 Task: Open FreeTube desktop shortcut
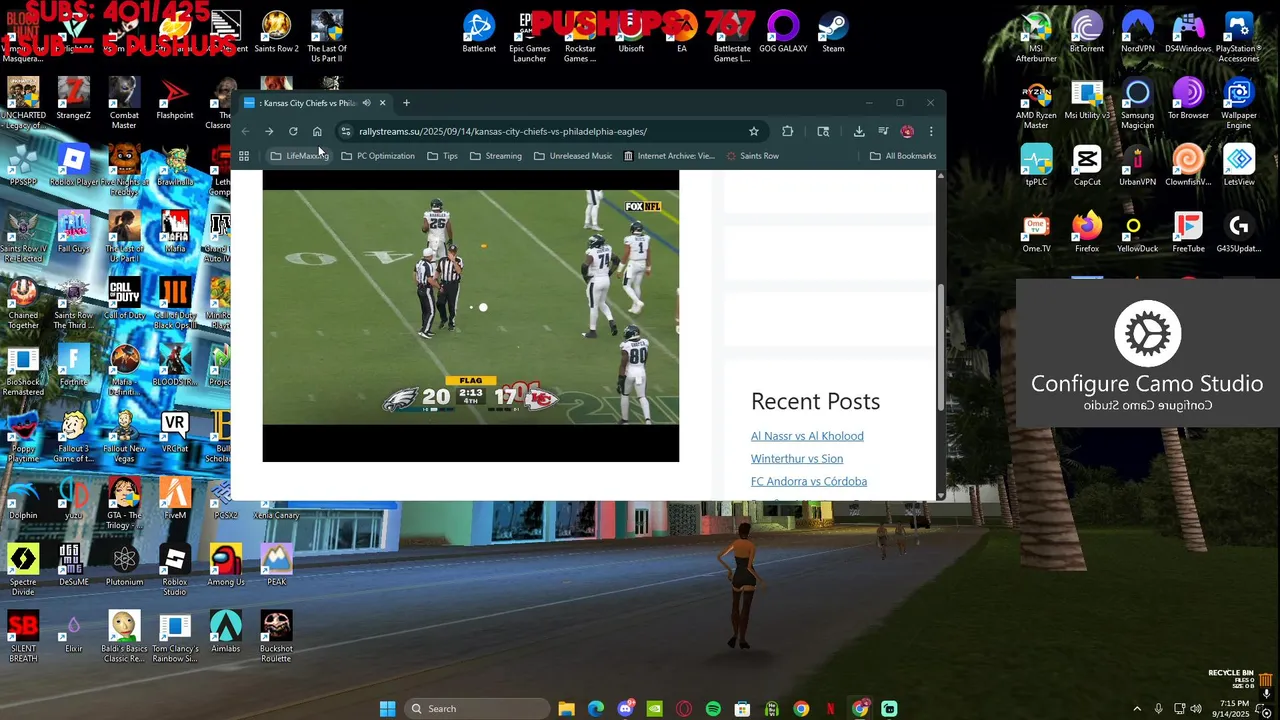(x=1188, y=233)
